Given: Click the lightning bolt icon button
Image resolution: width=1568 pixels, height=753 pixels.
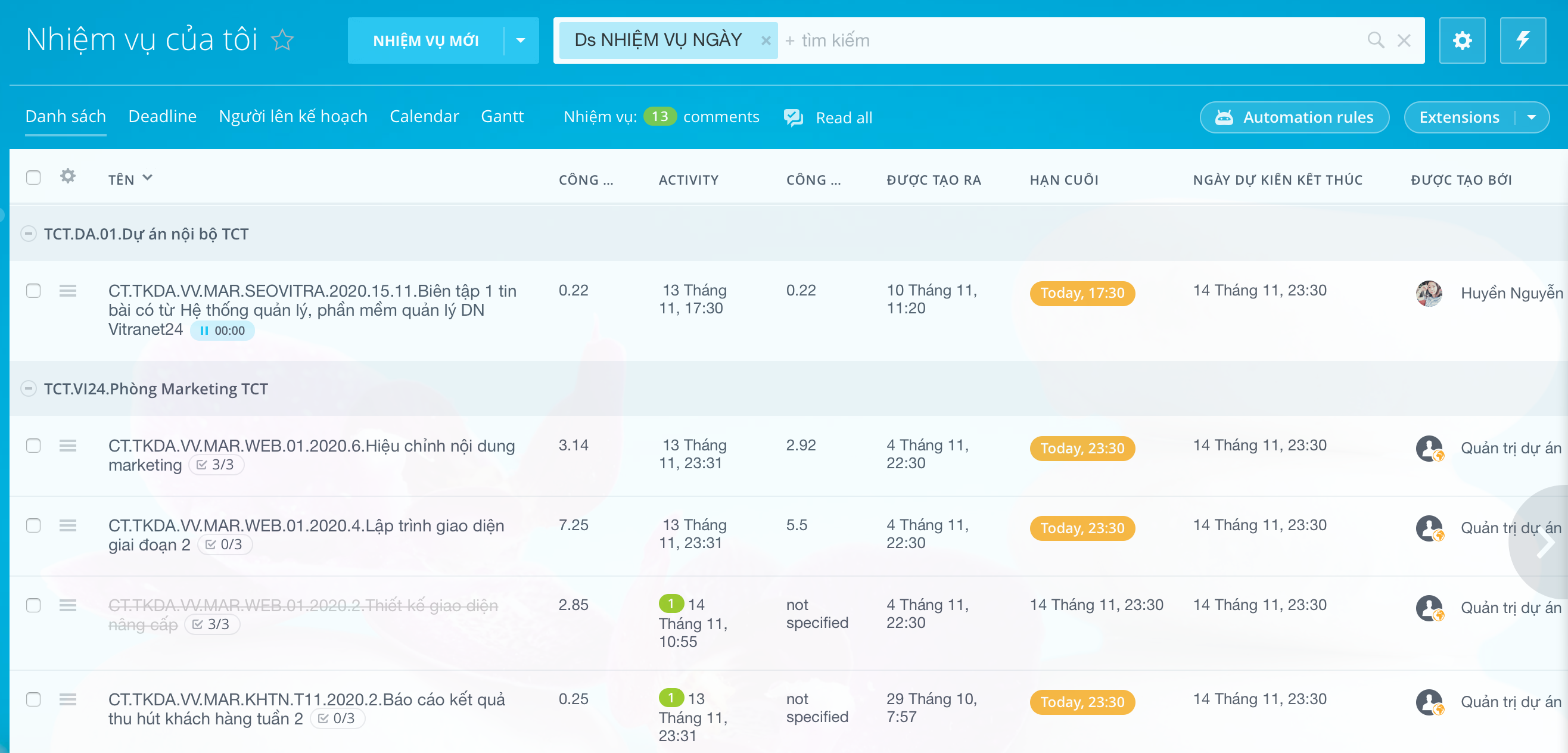Looking at the screenshot, I should tap(1522, 41).
